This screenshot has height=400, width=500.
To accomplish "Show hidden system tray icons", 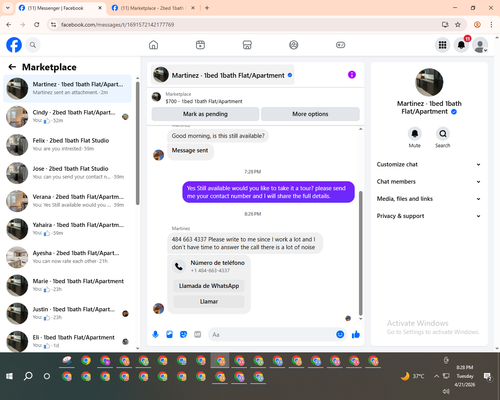I will (x=436, y=376).
